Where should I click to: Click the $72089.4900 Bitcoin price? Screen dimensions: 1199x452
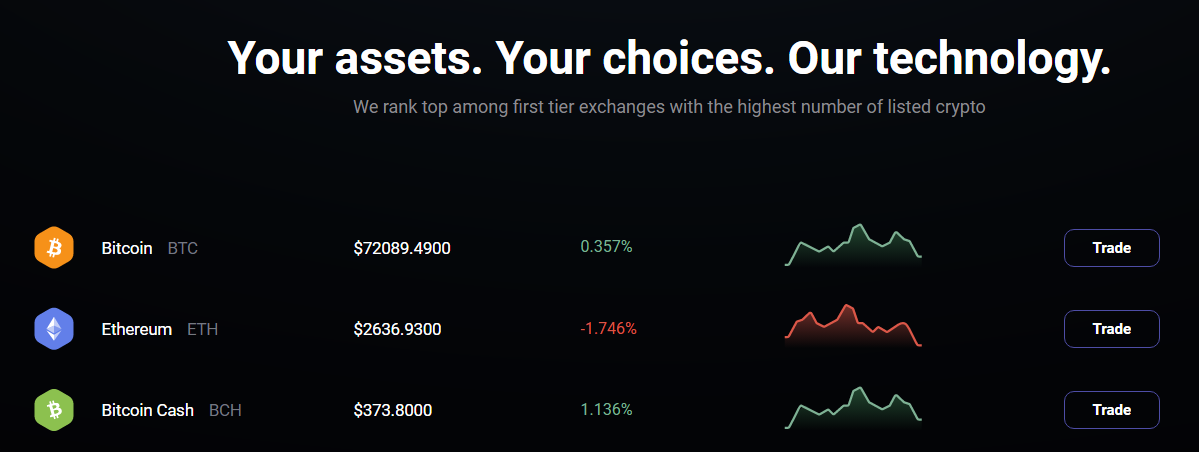402,249
